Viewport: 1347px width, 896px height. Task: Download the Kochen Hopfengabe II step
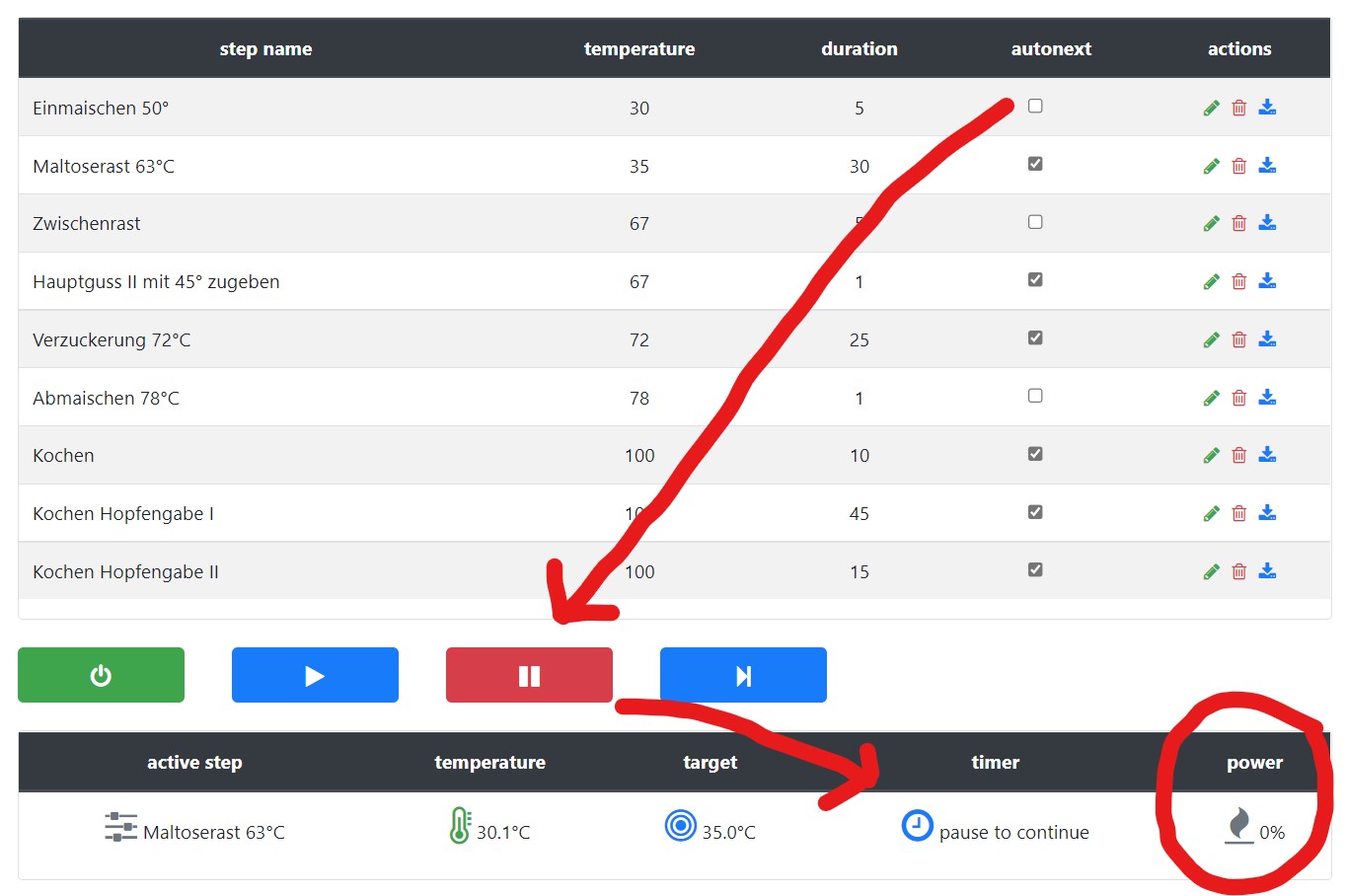[x=1267, y=571]
